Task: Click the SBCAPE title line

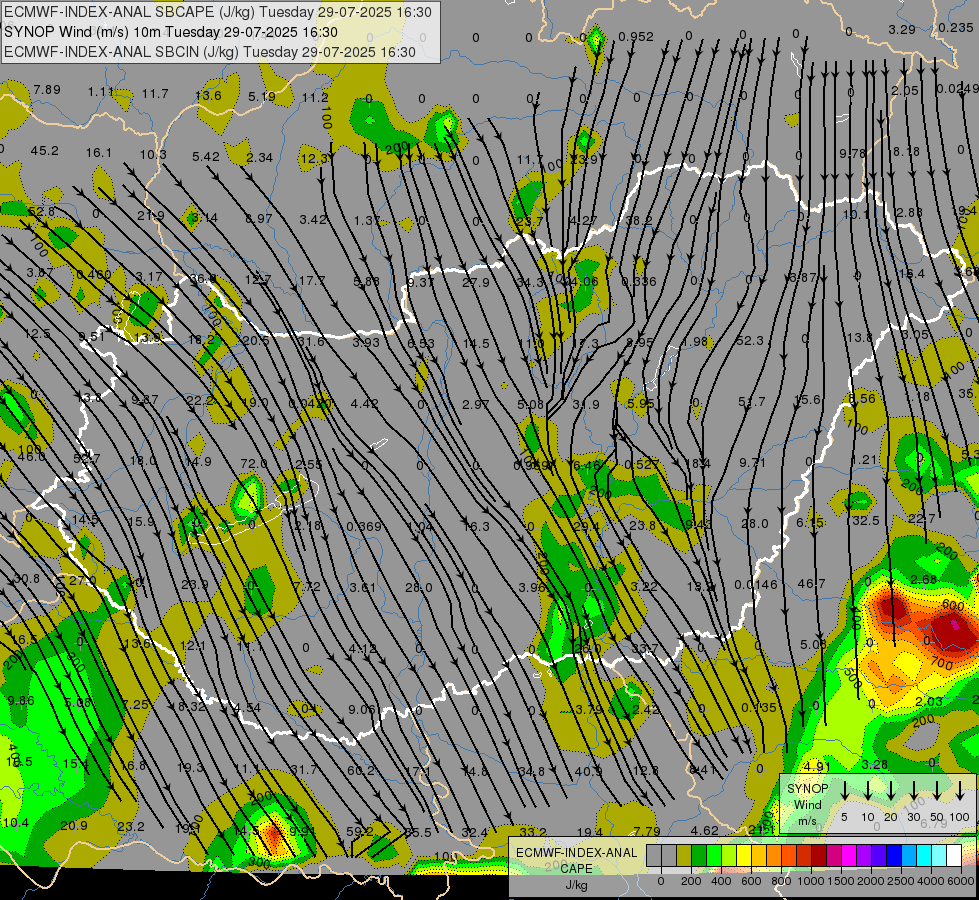Action: [217, 12]
